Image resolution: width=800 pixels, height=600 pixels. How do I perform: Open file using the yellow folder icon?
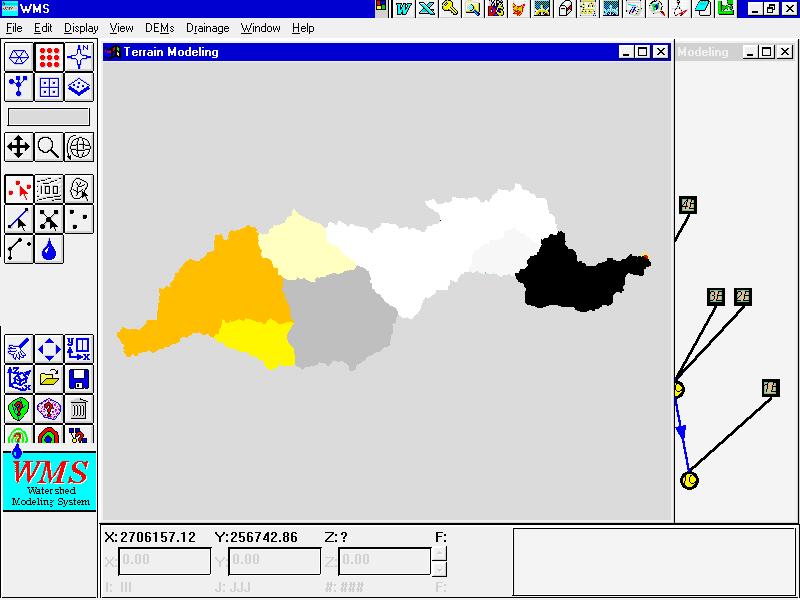pyautogui.click(x=49, y=379)
